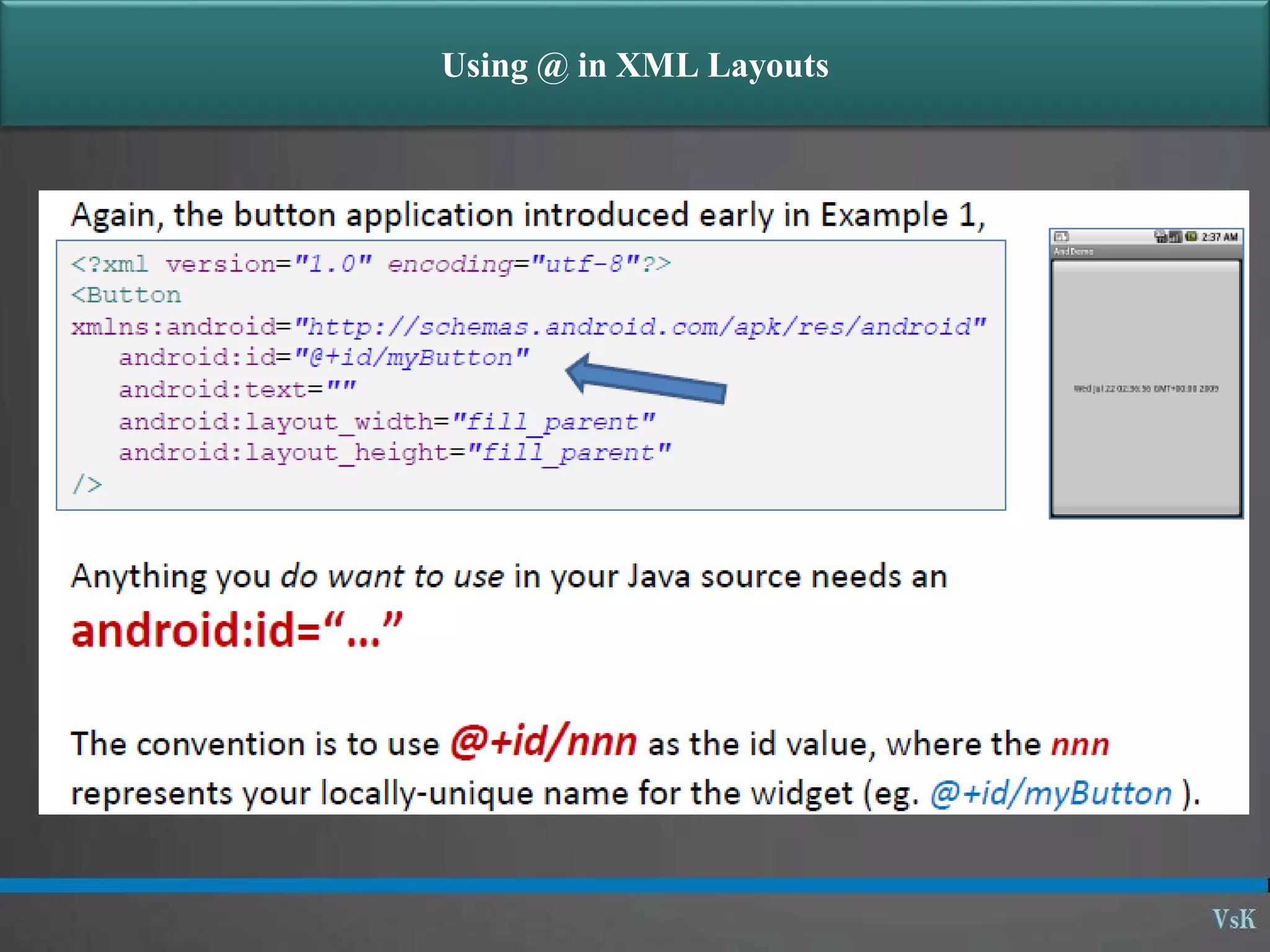
Task: Open the Android emulator screenshot thumbnail
Action: [1146, 373]
